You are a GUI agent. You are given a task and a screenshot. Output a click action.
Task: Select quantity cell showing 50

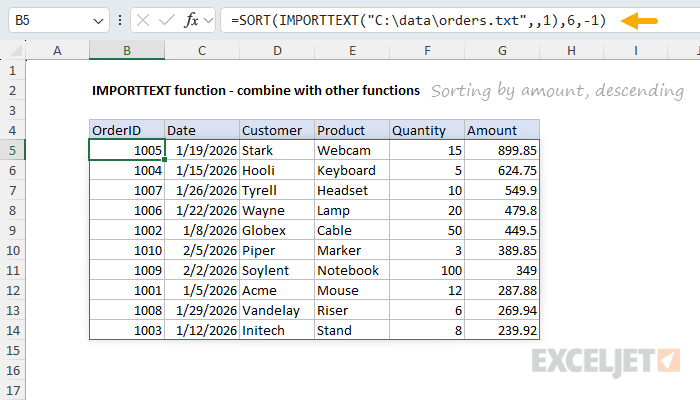click(x=427, y=230)
